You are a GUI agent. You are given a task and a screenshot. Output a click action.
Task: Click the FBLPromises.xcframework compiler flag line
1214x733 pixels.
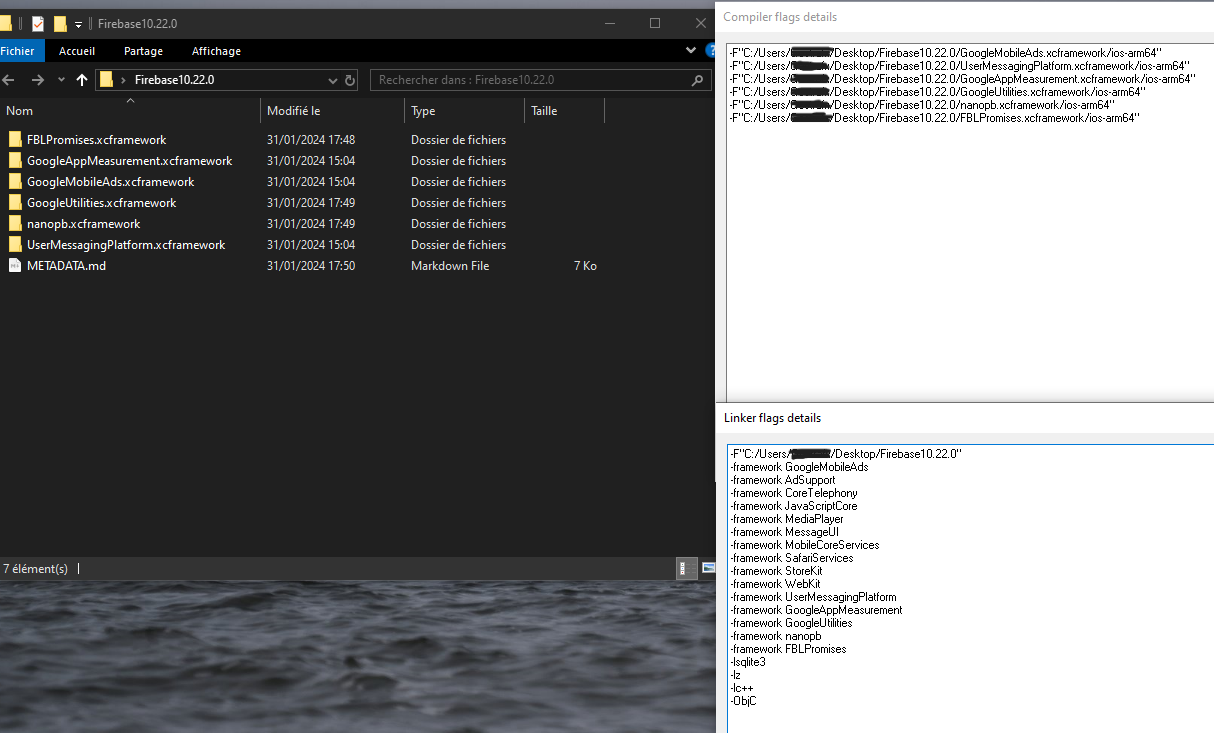[935, 117]
